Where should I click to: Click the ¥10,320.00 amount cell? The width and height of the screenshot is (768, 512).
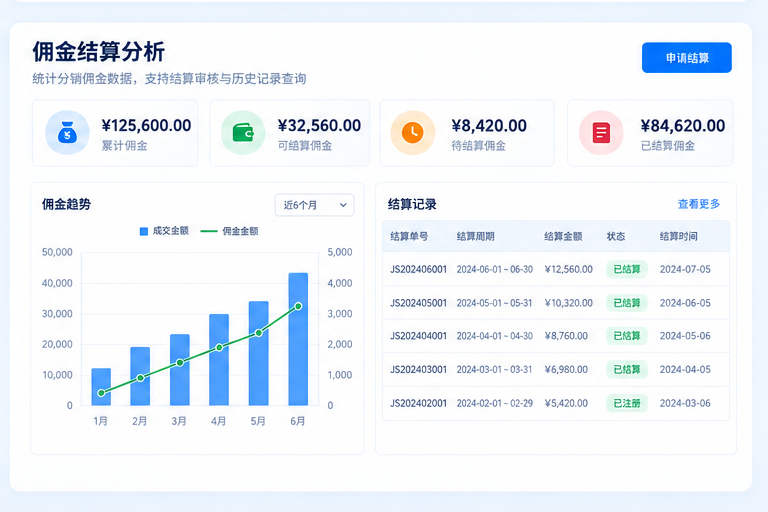coord(569,303)
